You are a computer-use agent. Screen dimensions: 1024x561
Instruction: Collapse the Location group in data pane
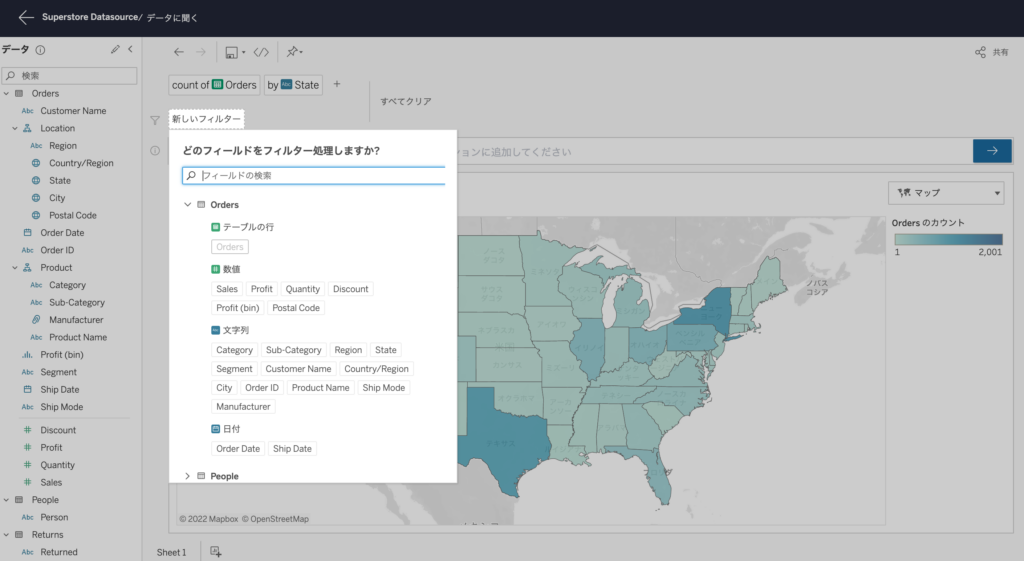tap(15, 128)
